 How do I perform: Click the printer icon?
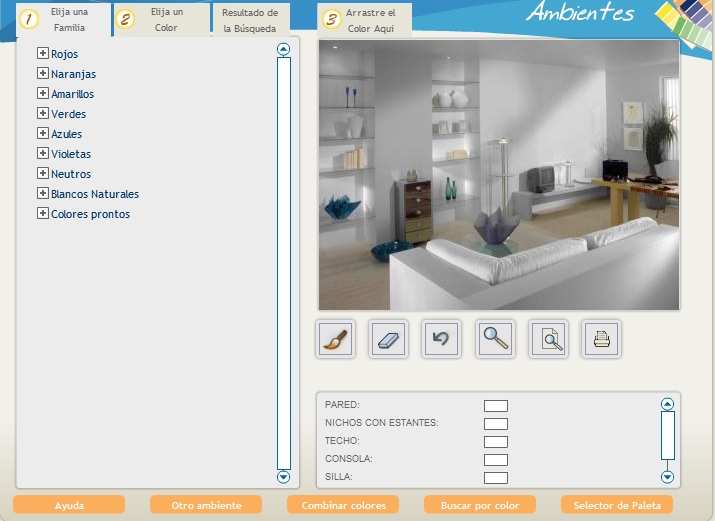coord(601,339)
